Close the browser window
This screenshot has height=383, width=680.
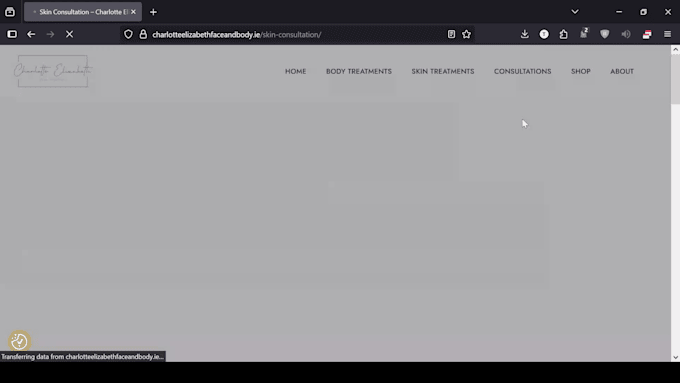tap(668, 12)
